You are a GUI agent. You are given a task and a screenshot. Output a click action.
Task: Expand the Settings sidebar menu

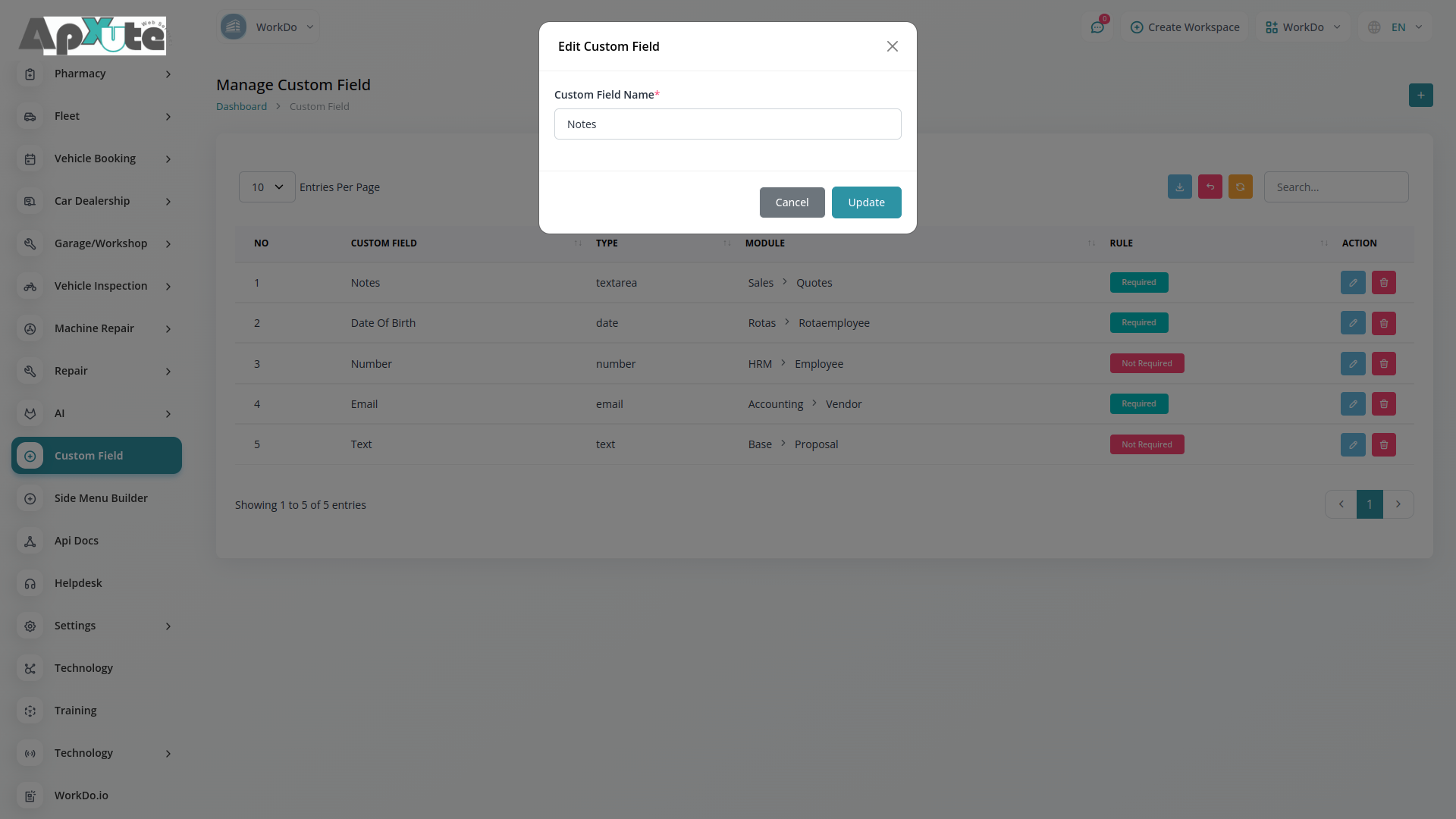96,626
